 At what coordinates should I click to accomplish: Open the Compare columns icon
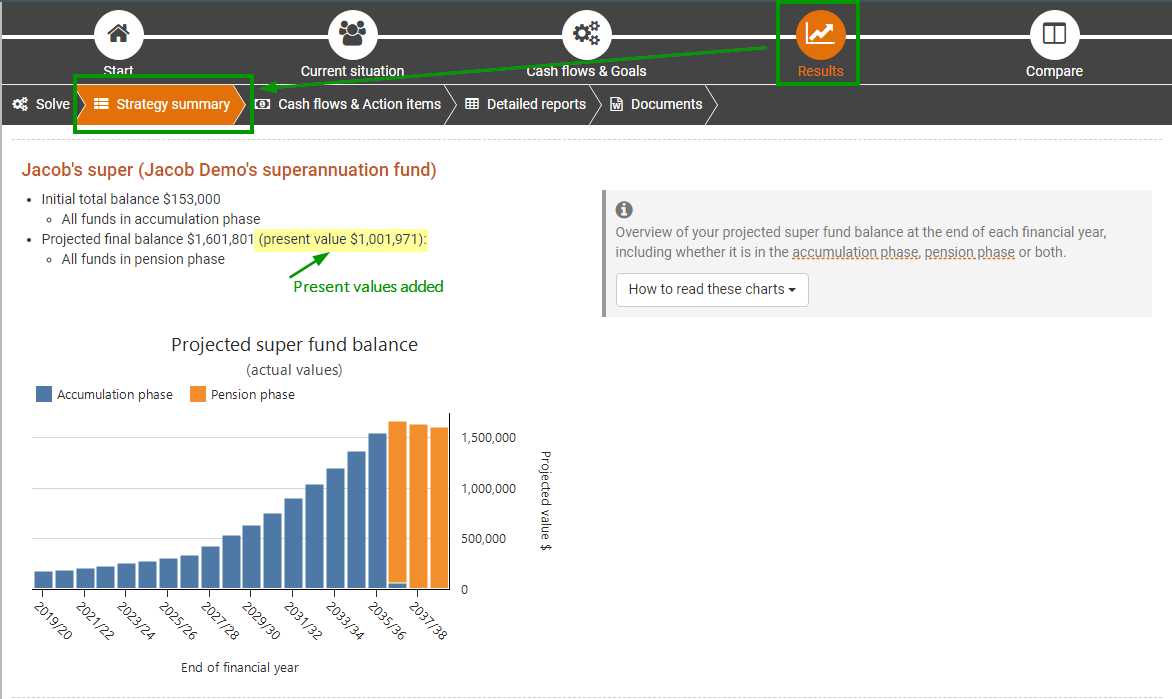[1054, 35]
